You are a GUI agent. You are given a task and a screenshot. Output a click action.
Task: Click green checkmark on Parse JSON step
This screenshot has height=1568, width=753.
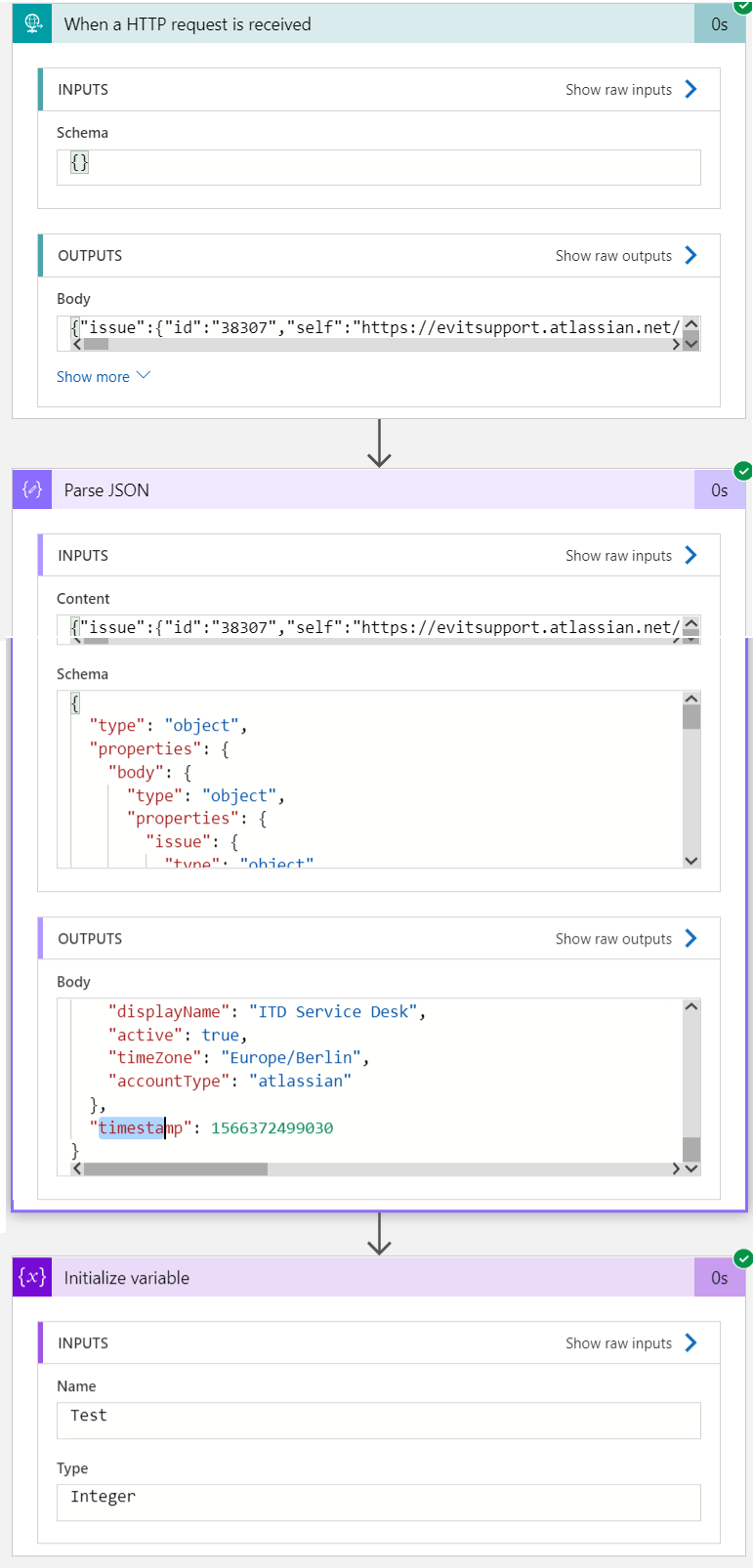click(743, 470)
